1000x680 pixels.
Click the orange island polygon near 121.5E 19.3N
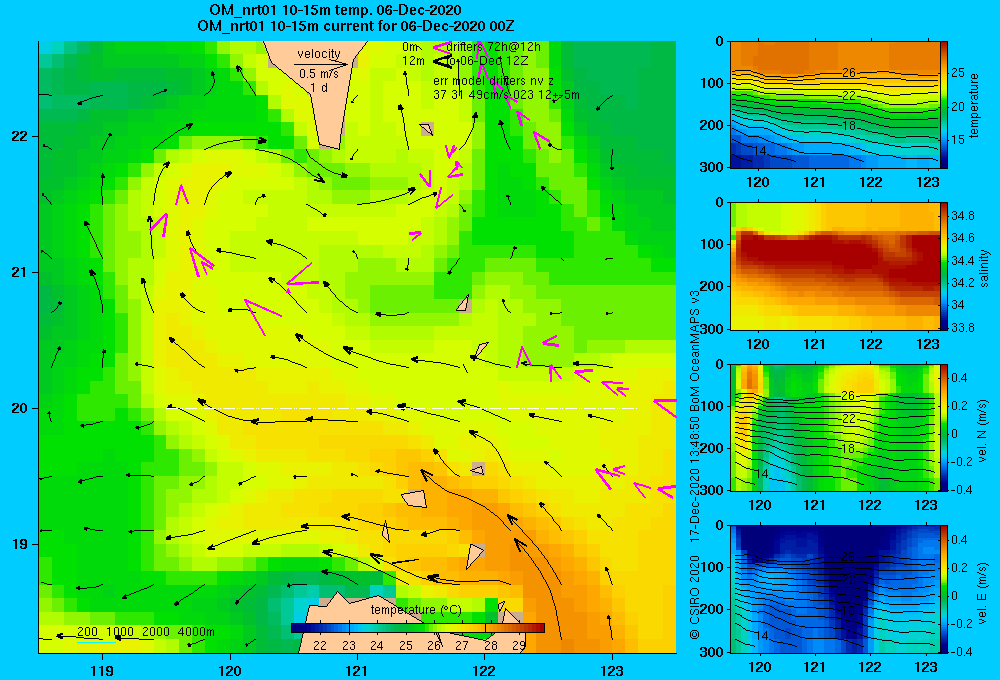point(415,498)
